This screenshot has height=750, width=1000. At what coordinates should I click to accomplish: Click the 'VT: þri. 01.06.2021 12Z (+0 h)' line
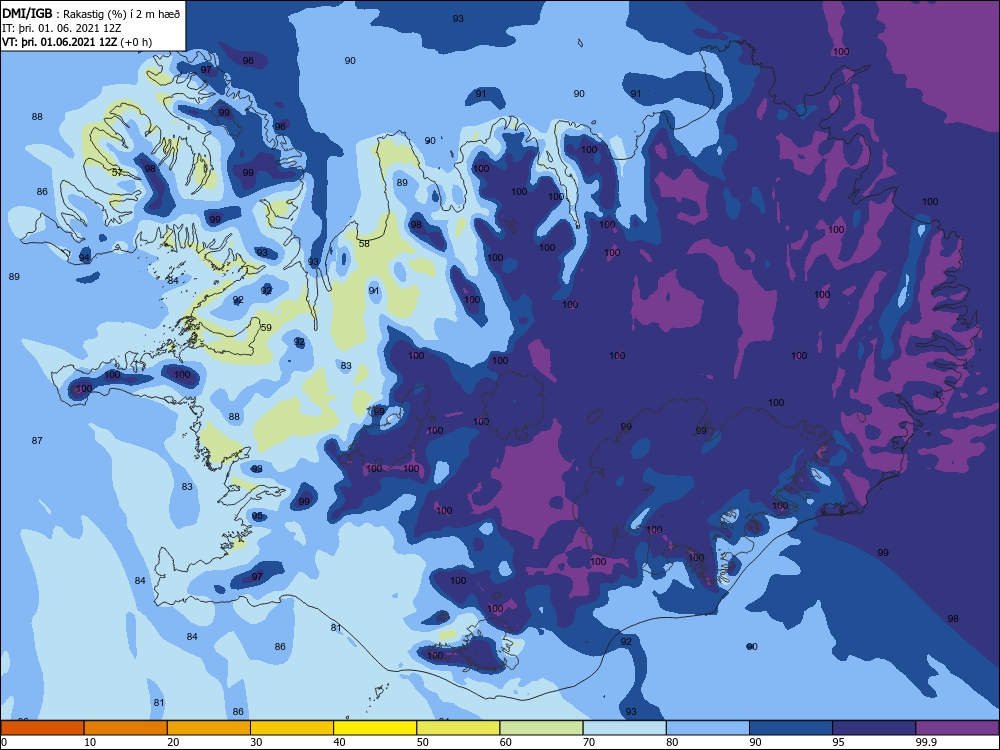(x=77, y=42)
